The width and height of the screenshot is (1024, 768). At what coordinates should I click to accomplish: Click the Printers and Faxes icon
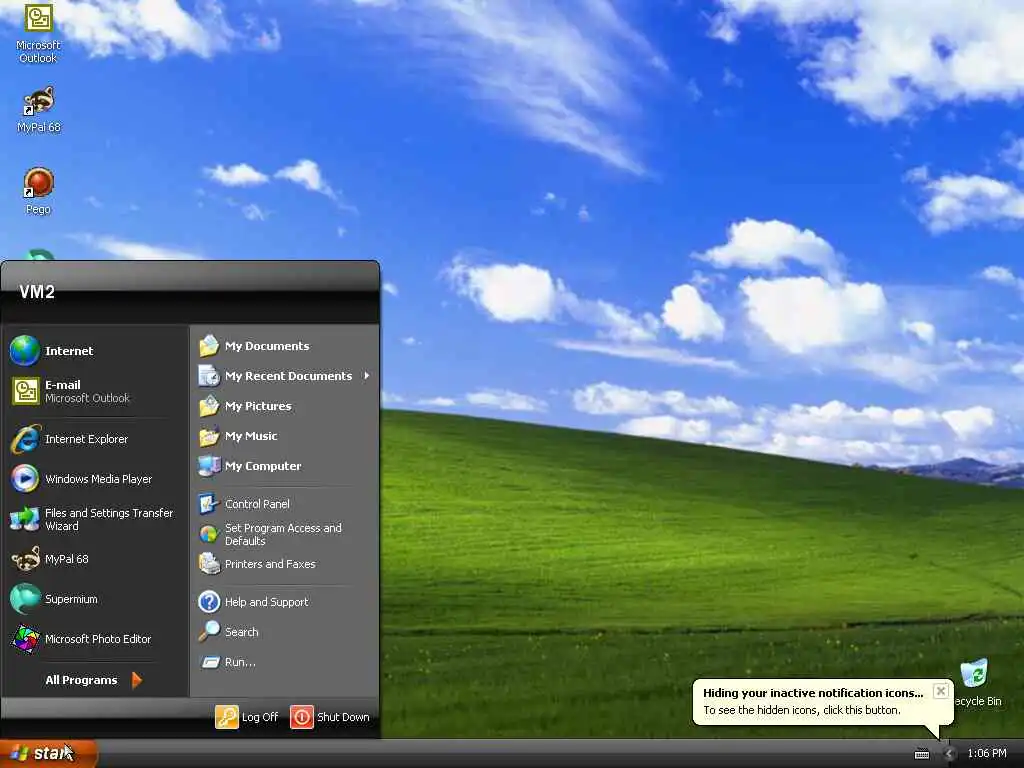click(209, 564)
